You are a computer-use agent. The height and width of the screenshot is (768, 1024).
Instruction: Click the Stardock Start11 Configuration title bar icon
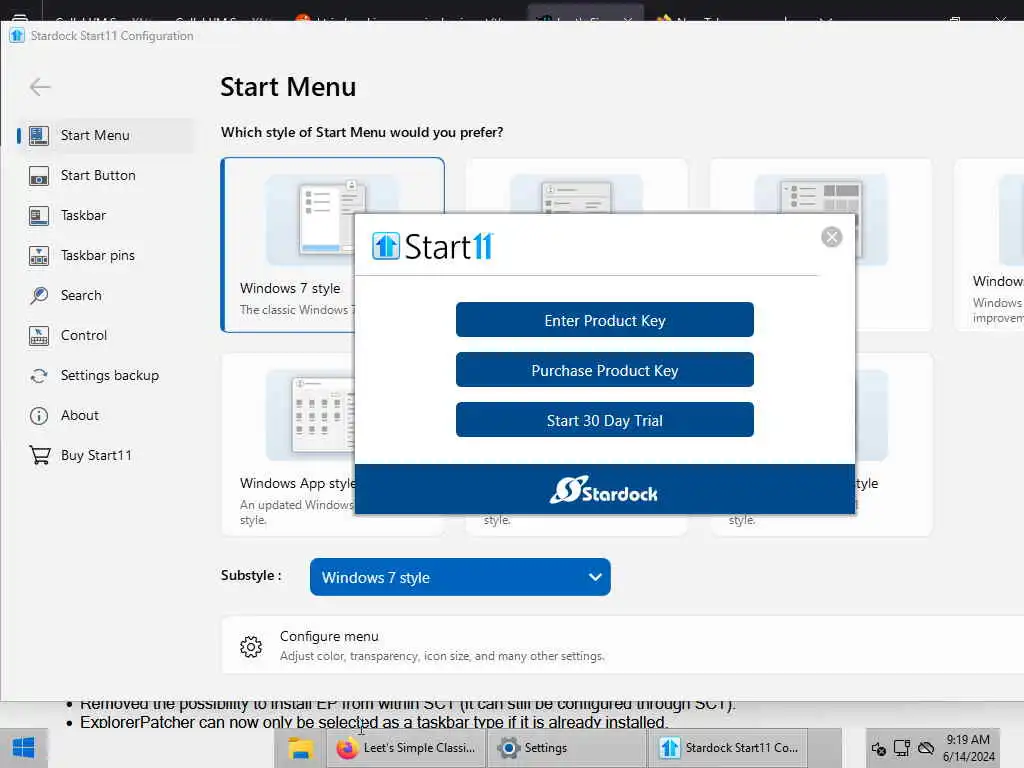point(17,35)
